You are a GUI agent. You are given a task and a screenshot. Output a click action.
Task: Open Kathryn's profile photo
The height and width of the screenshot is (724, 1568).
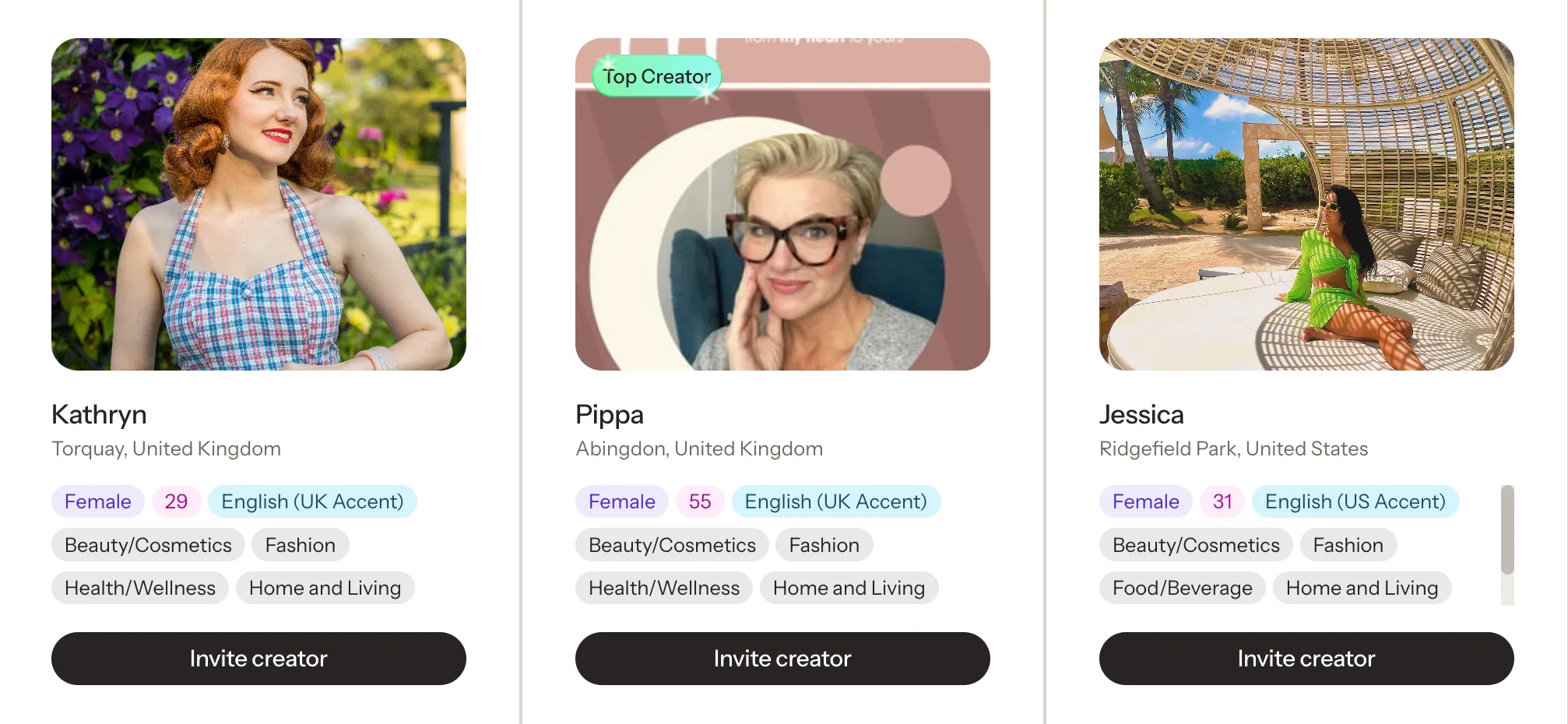pos(258,204)
